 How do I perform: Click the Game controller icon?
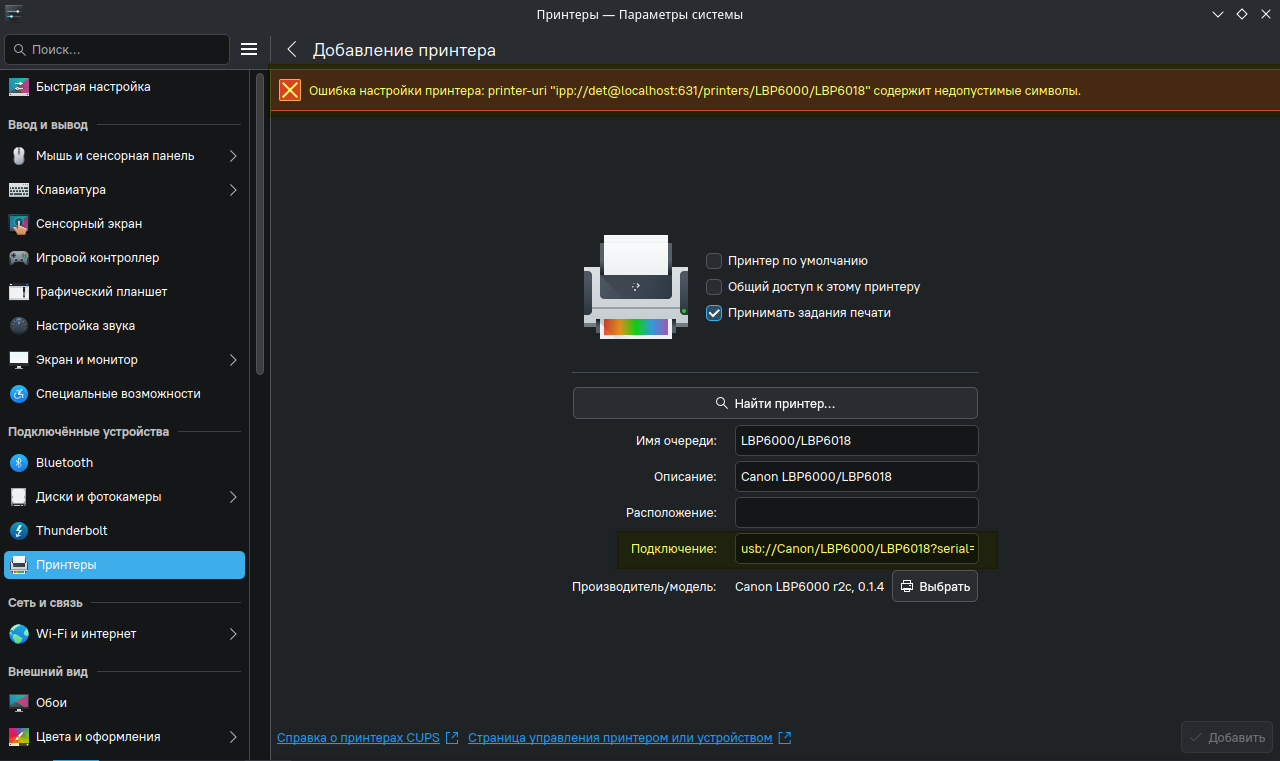(19, 258)
